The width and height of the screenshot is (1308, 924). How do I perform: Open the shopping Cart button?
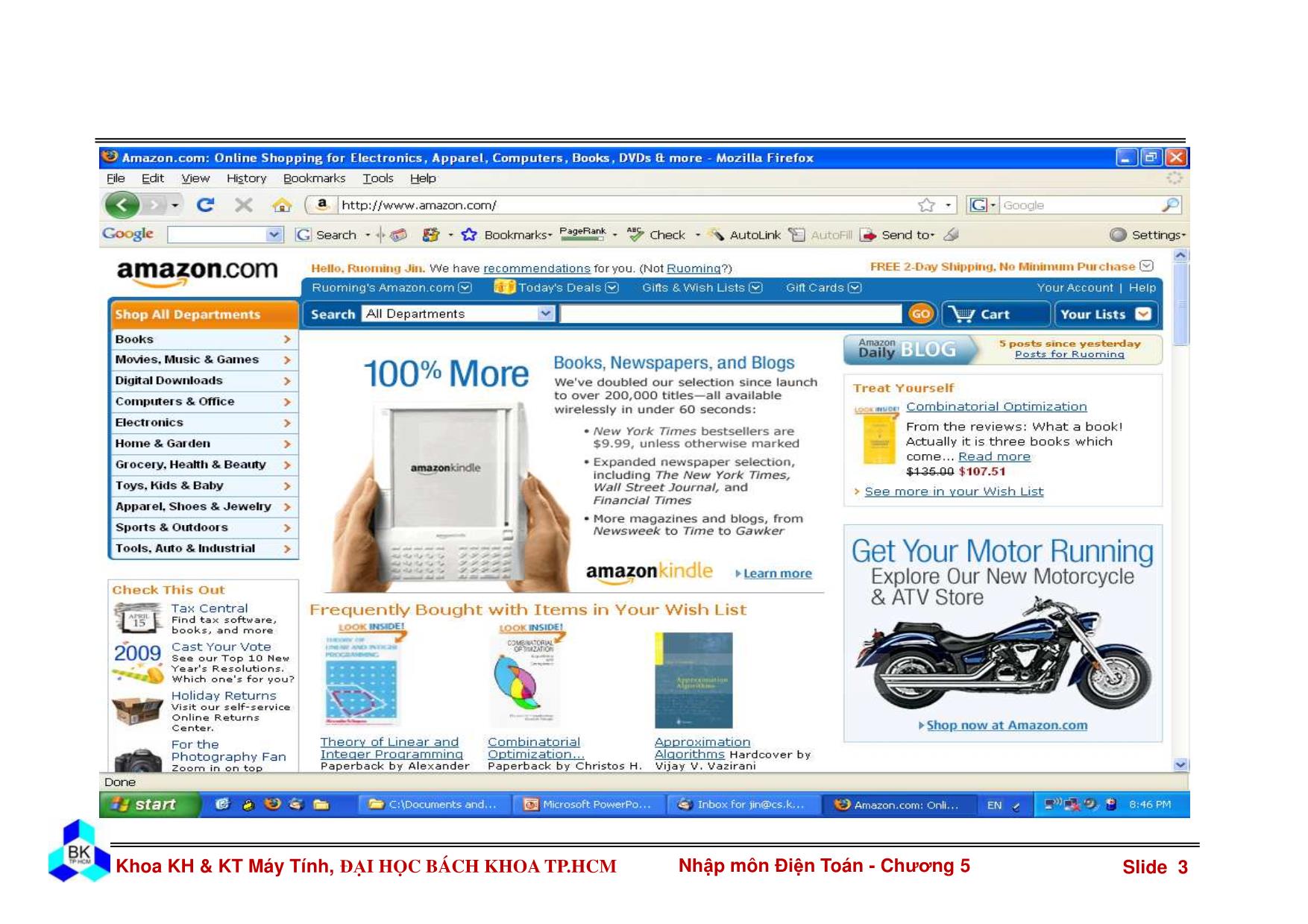coord(996,314)
